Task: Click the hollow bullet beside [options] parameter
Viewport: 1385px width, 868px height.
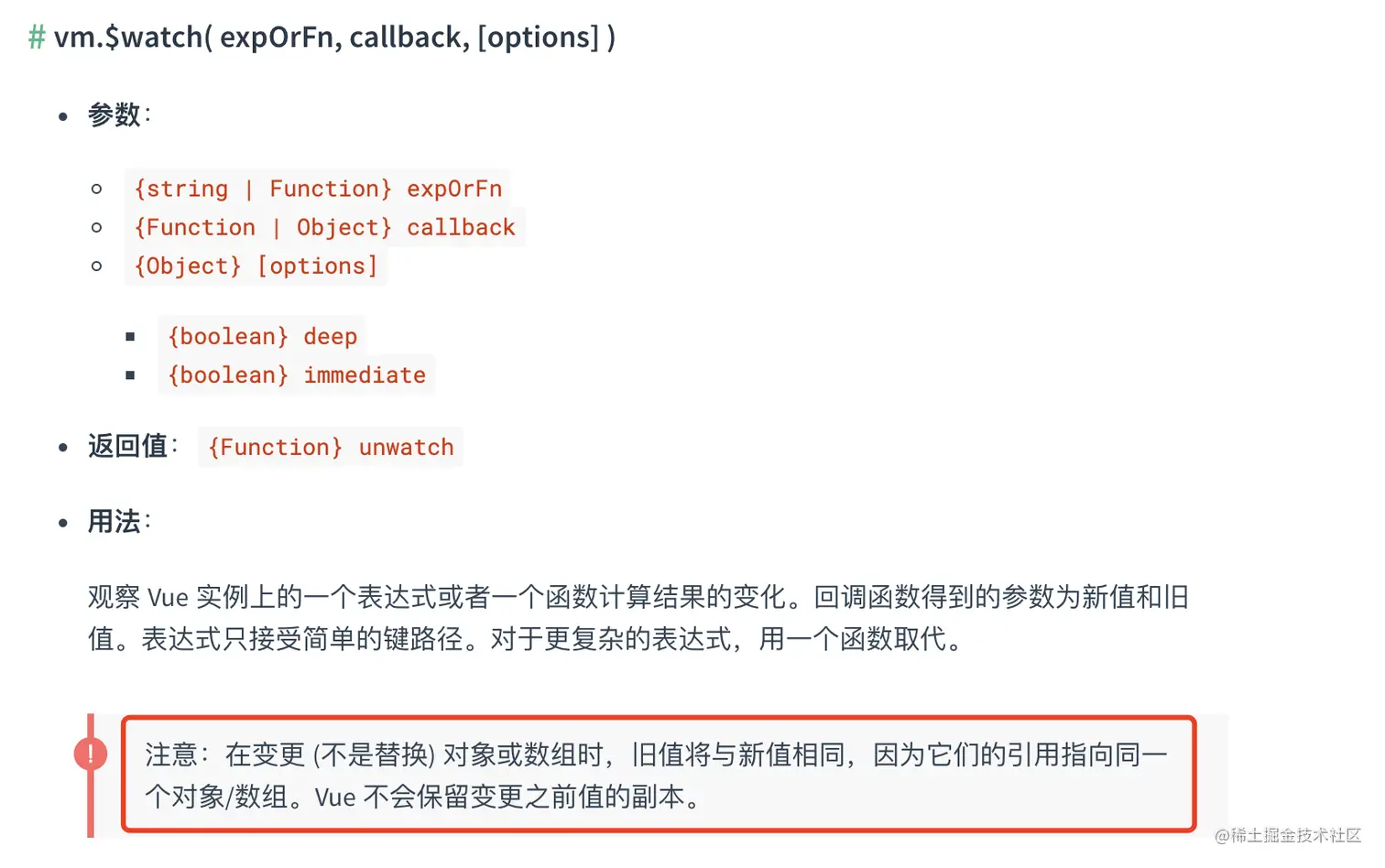Action: [96, 266]
